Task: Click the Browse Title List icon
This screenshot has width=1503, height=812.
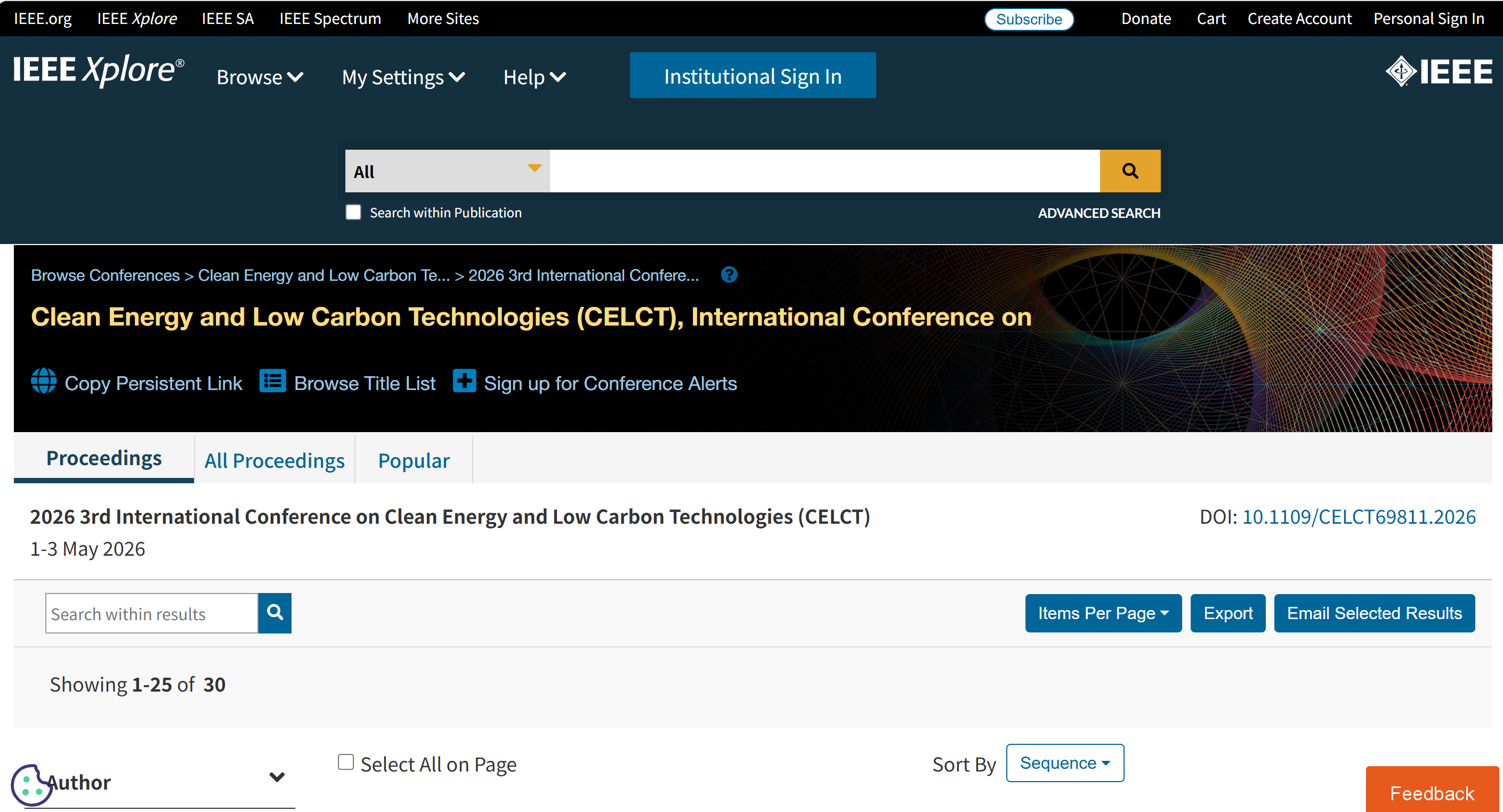Action: 272,381
